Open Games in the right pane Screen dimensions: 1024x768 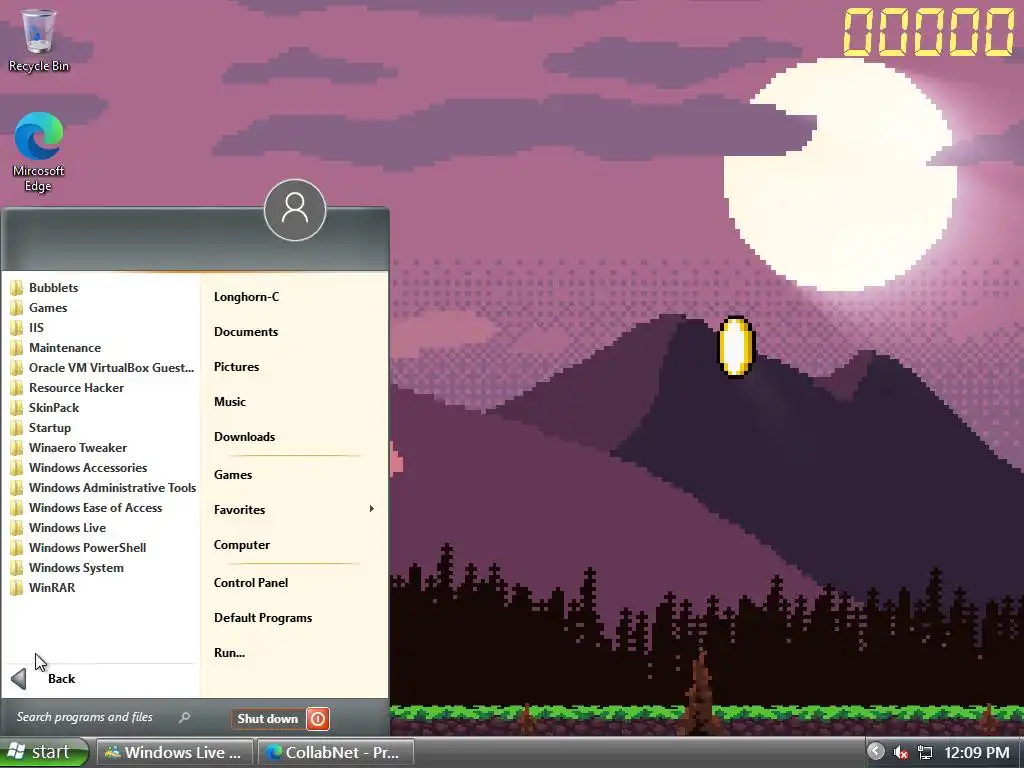tap(232, 475)
